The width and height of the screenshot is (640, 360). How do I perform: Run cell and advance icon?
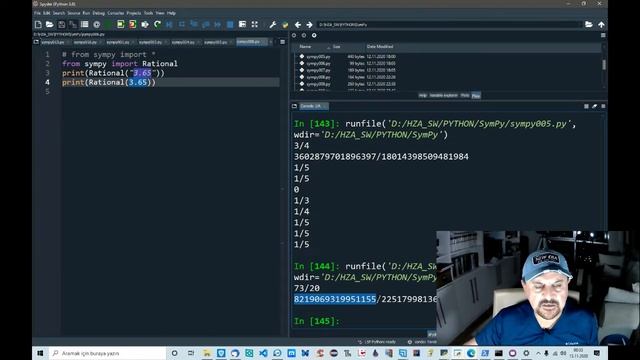[132, 24]
